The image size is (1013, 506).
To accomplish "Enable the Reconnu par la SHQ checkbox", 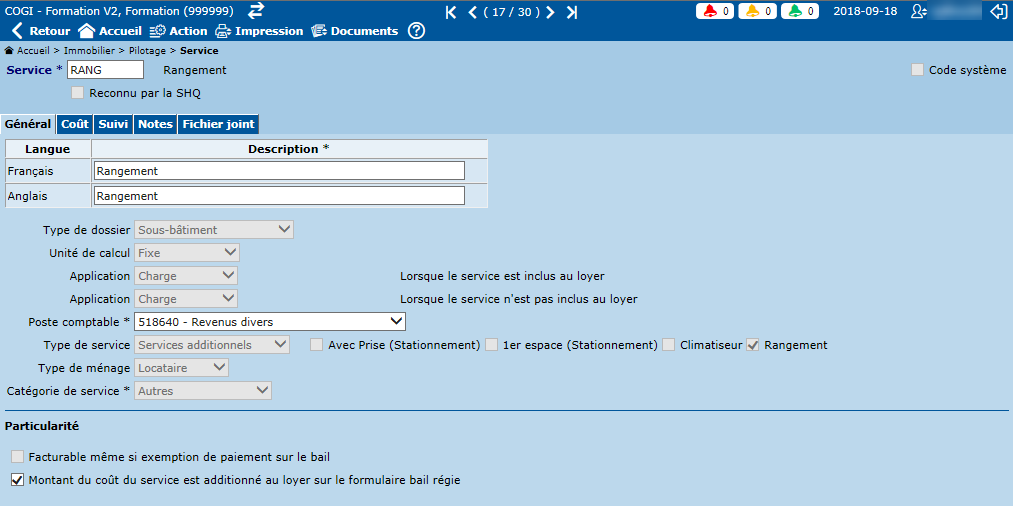I will [78, 93].
